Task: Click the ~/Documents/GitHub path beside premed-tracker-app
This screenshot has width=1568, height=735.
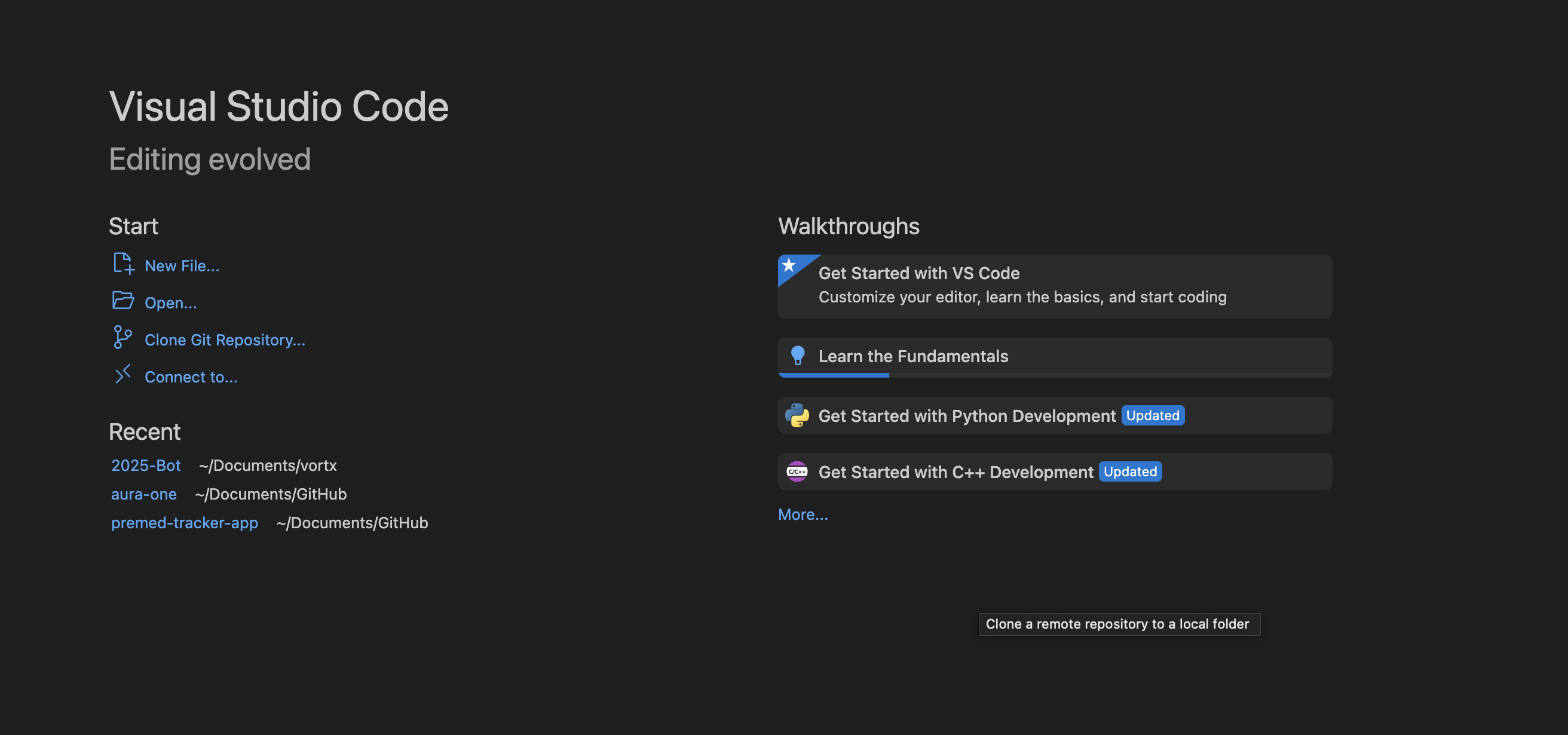Action: [x=353, y=523]
